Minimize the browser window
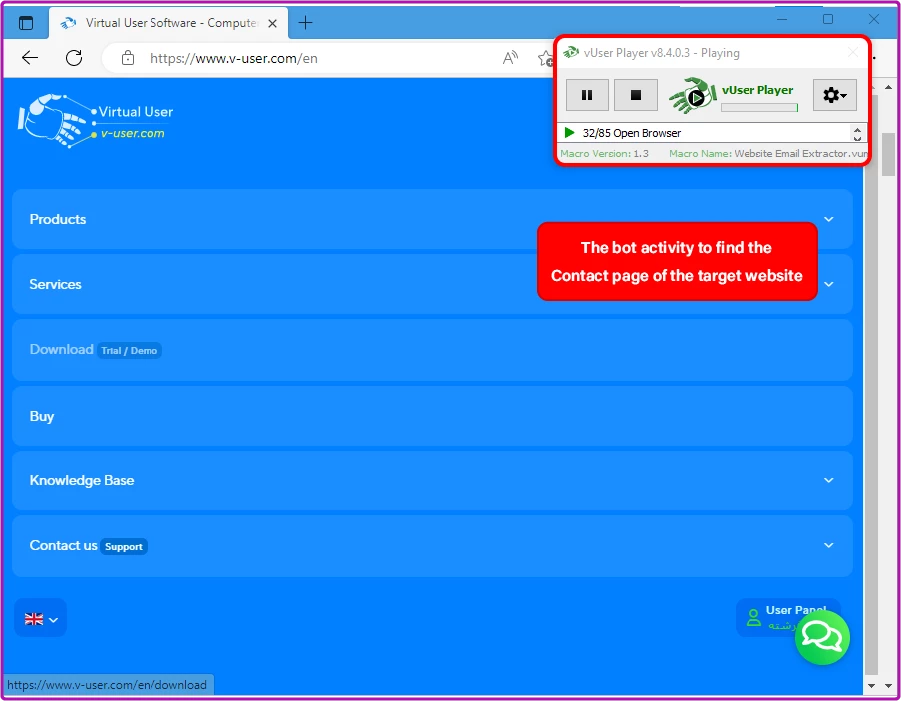The image size is (901, 701). [782, 19]
